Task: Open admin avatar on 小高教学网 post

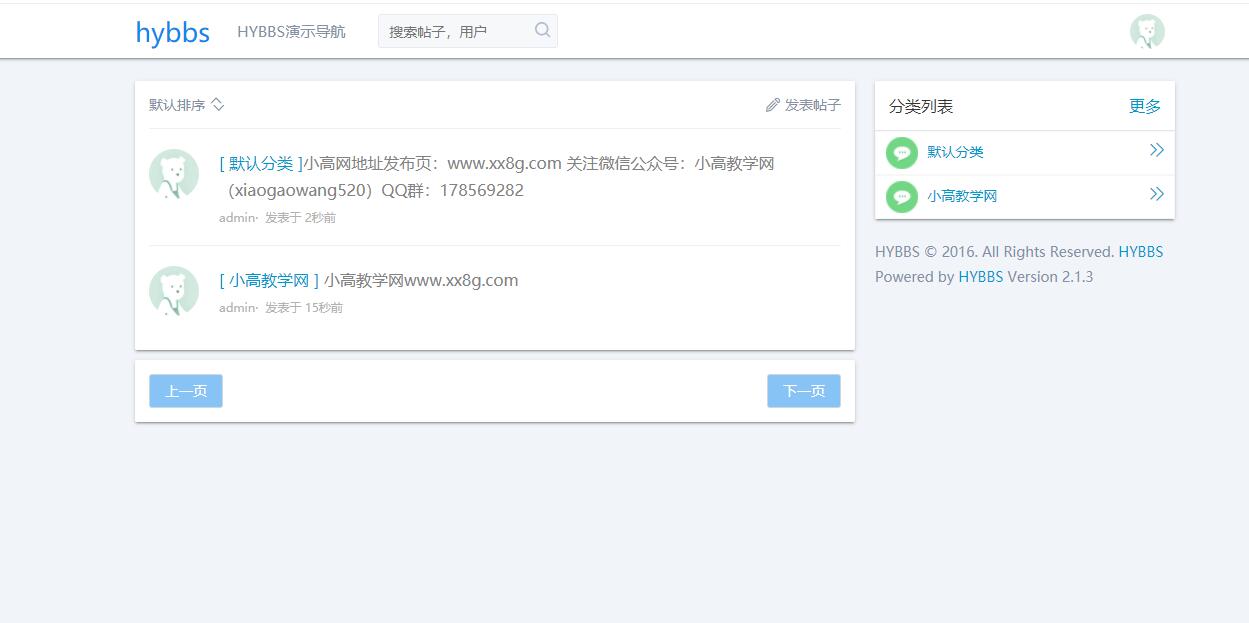Action: click(174, 291)
